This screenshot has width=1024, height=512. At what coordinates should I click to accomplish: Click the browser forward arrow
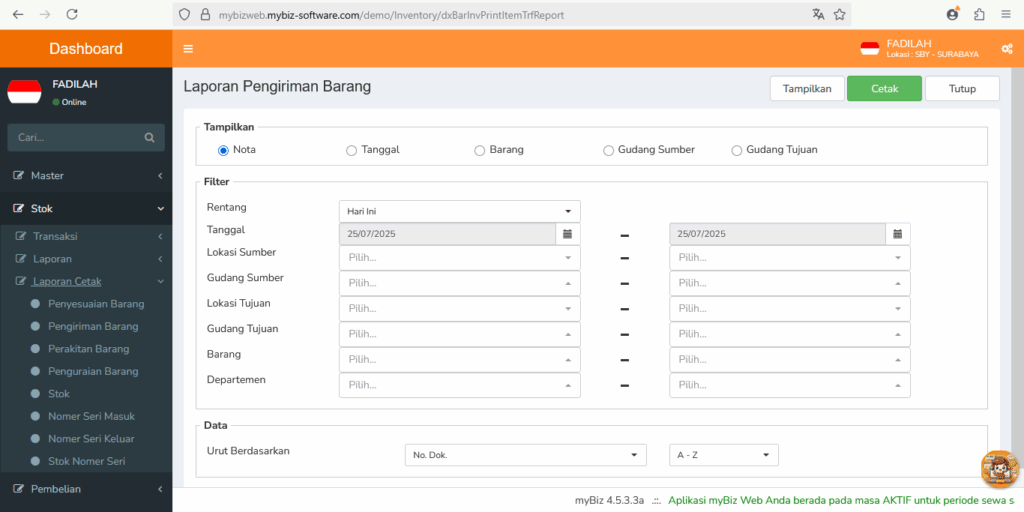coord(45,14)
